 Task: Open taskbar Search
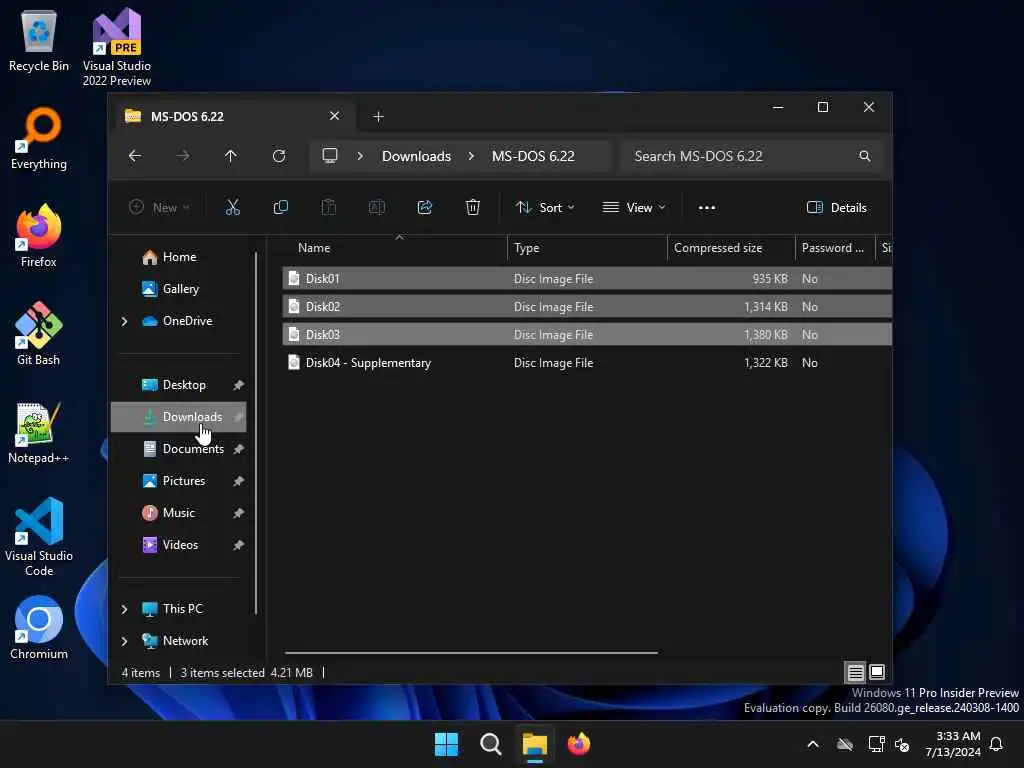coord(490,744)
